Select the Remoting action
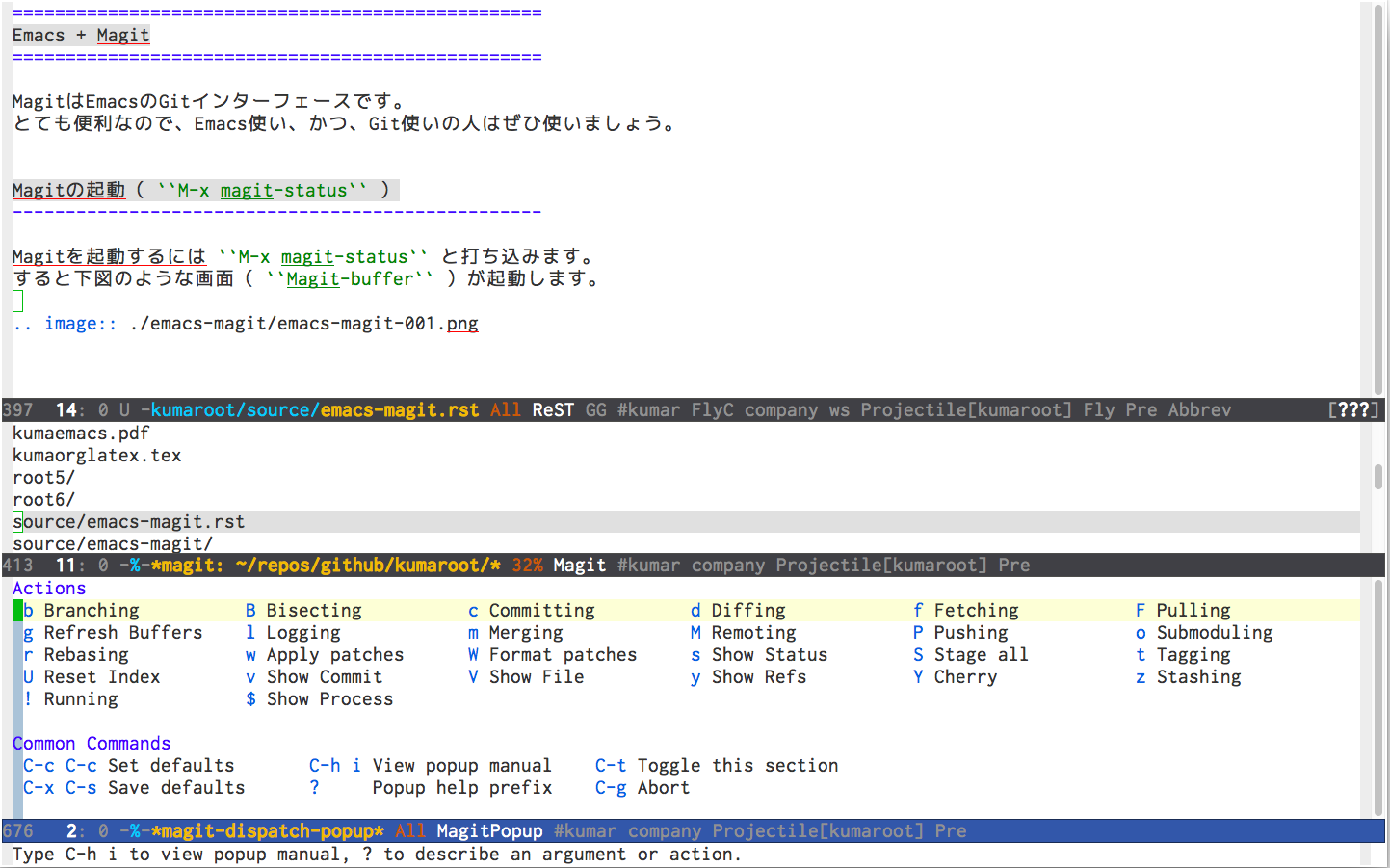Image resolution: width=1390 pixels, height=868 pixels. coord(744,632)
